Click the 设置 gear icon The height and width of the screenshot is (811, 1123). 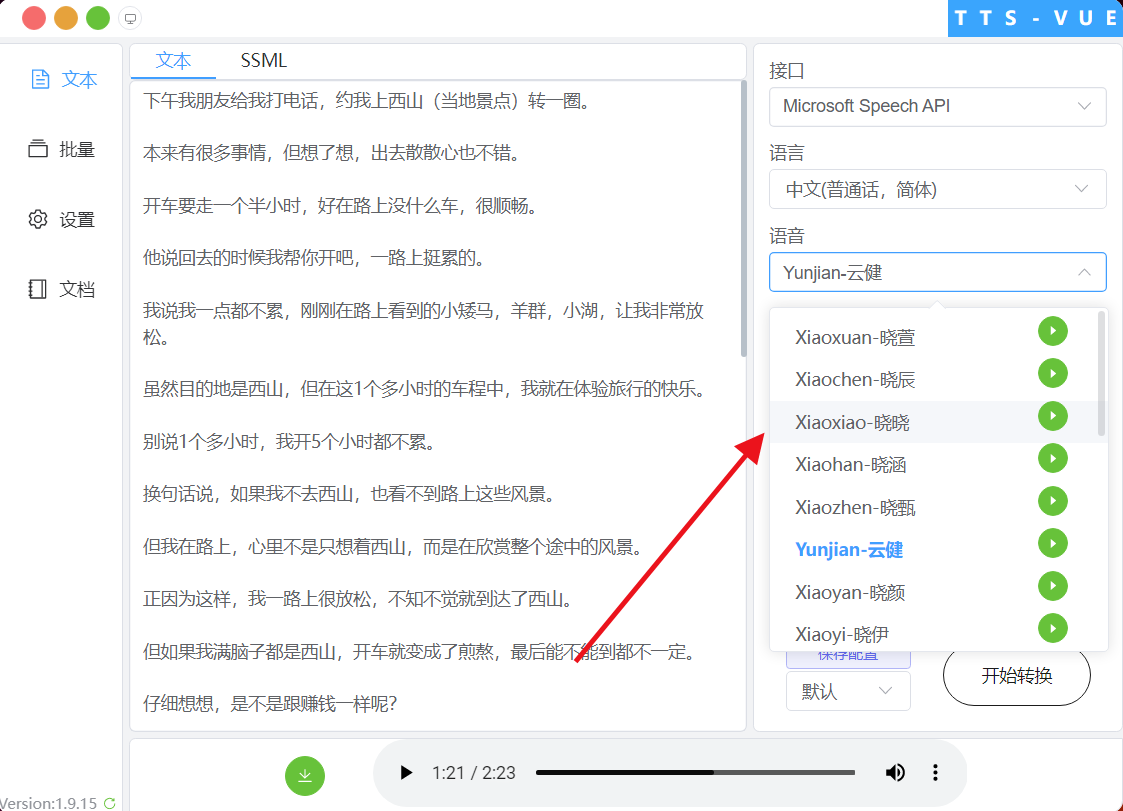click(38, 219)
